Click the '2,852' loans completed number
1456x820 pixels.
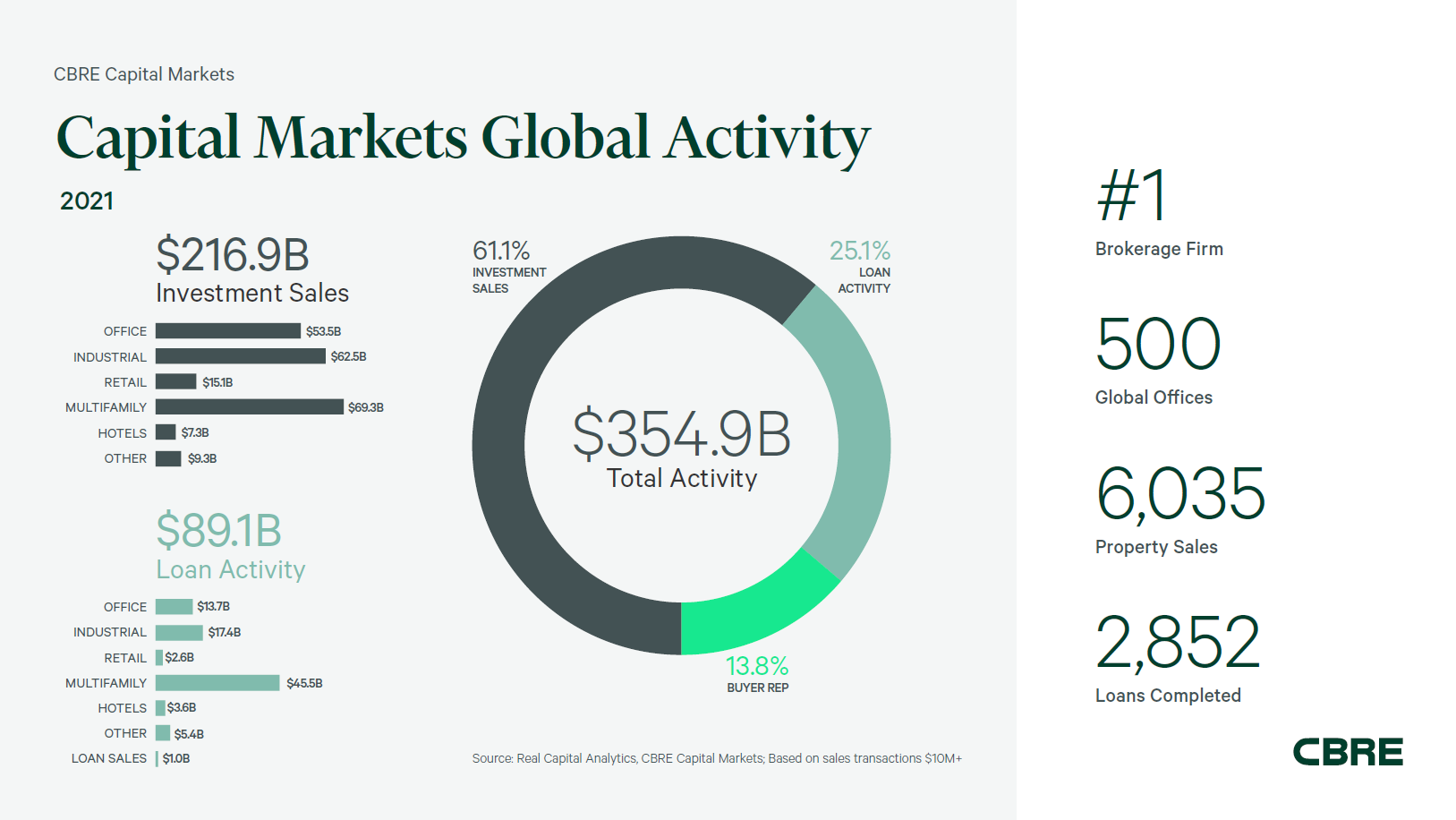pyautogui.click(x=1179, y=643)
